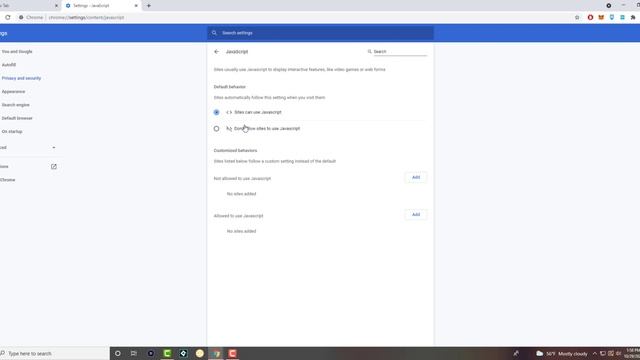Click the Mostly cloudy weather text

point(573,354)
